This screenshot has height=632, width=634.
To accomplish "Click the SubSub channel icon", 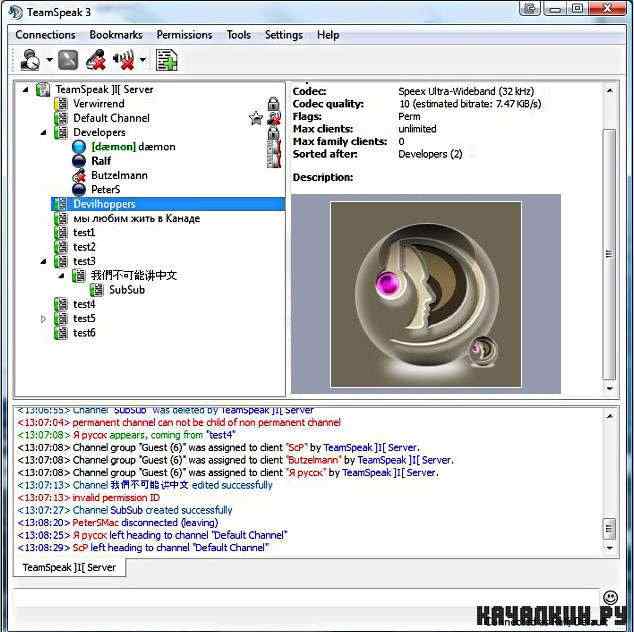I will click(97, 290).
